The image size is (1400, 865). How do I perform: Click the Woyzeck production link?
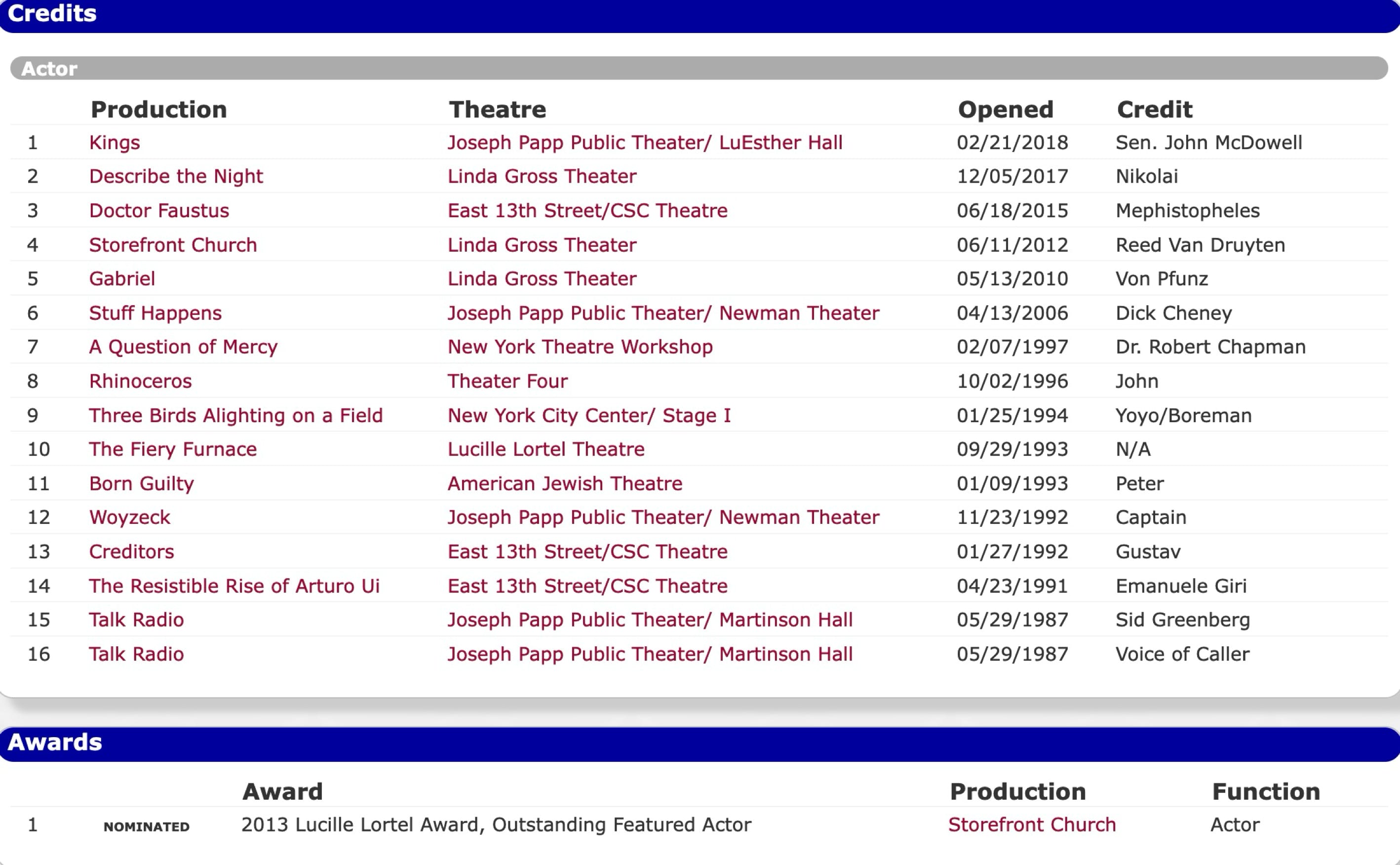pos(129,517)
